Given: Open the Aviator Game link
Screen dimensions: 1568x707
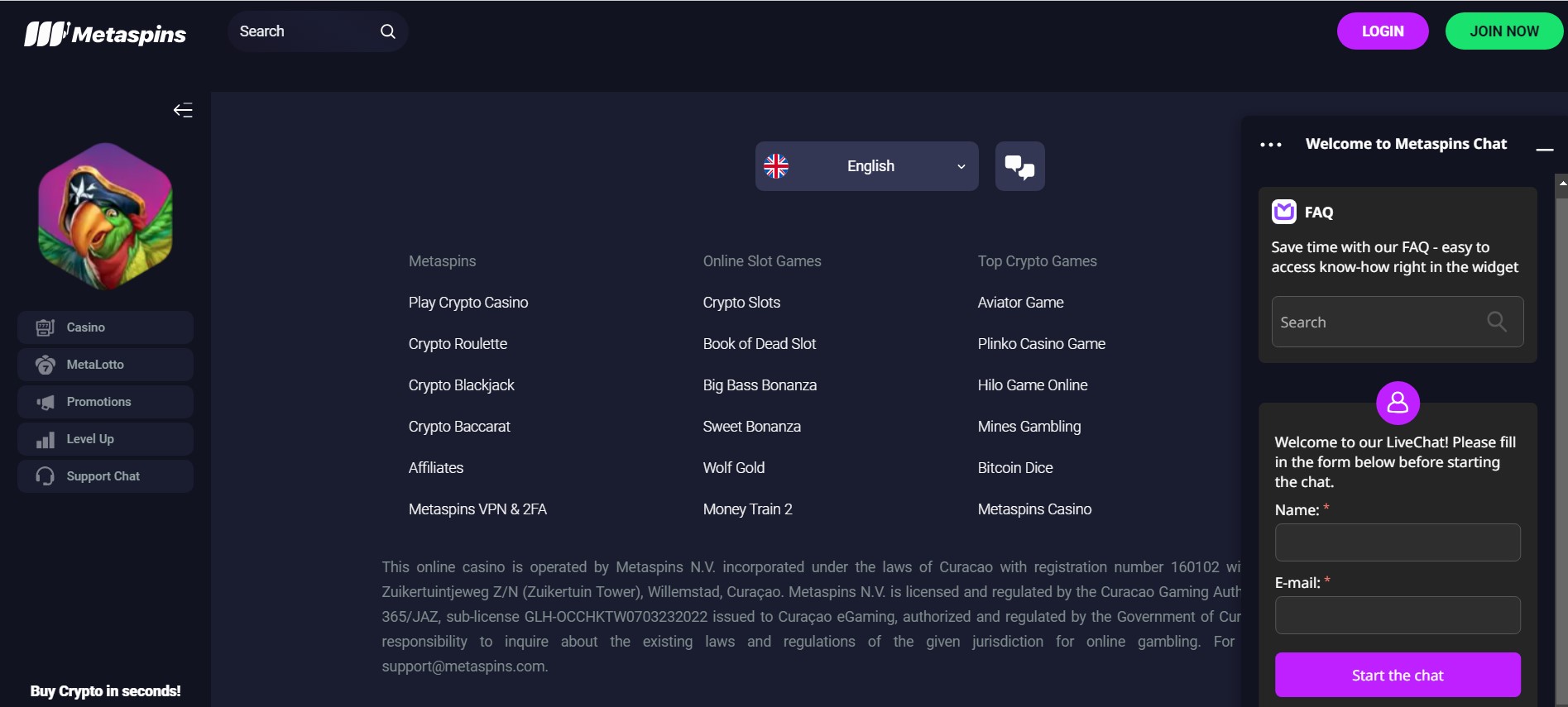Looking at the screenshot, I should tap(1020, 303).
